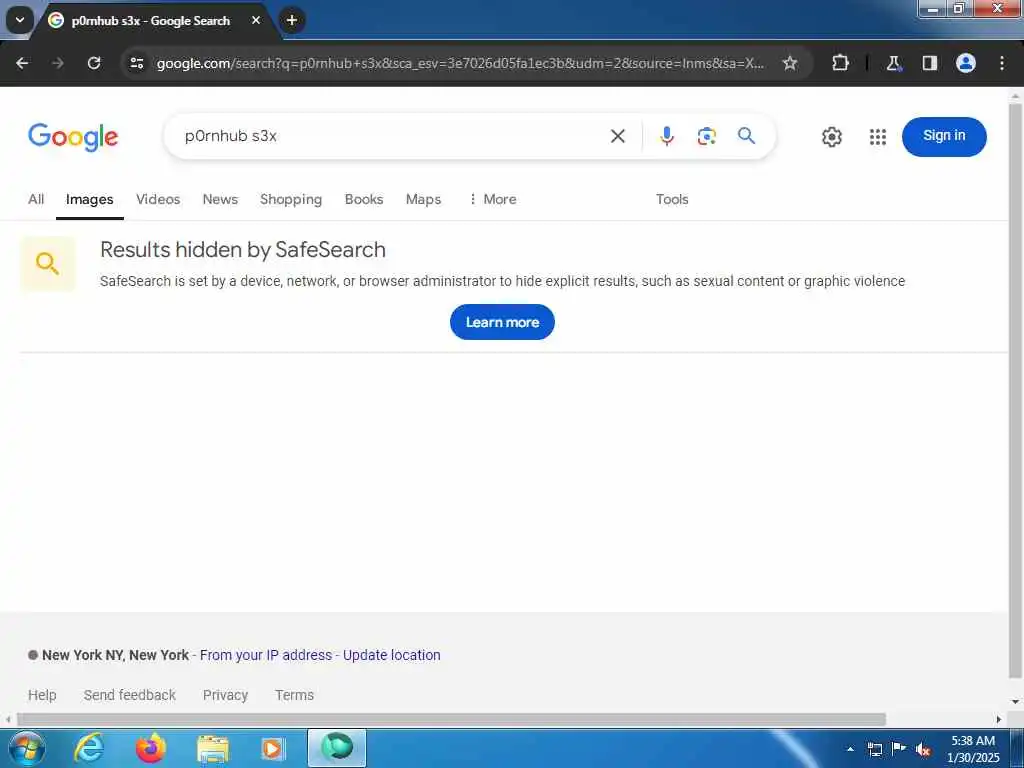Viewport: 1024px width, 768px height.
Task: Click the Google logo
Action: tap(73, 136)
